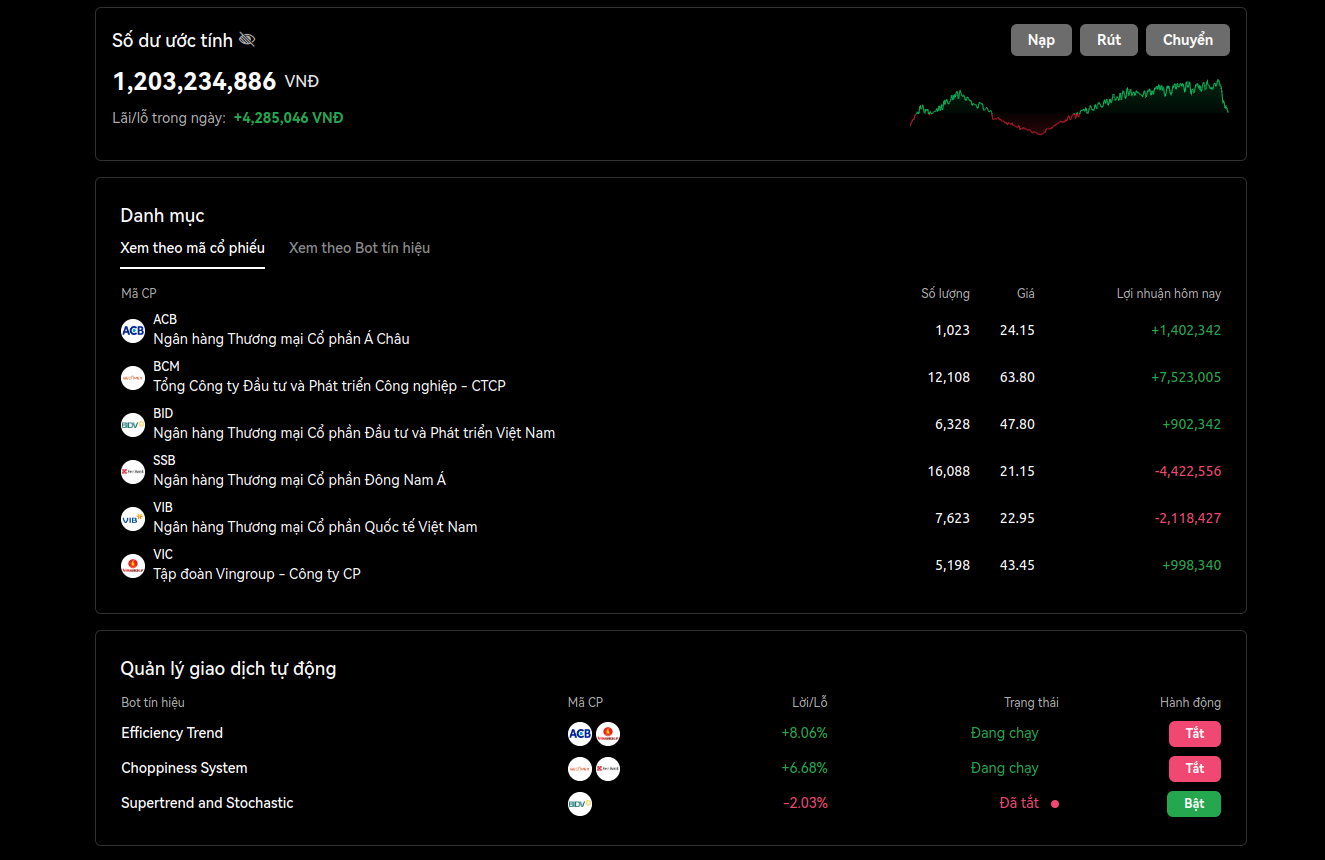Click the BCM logo in portfolio list
1325x860 pixels.
(133, 377)
